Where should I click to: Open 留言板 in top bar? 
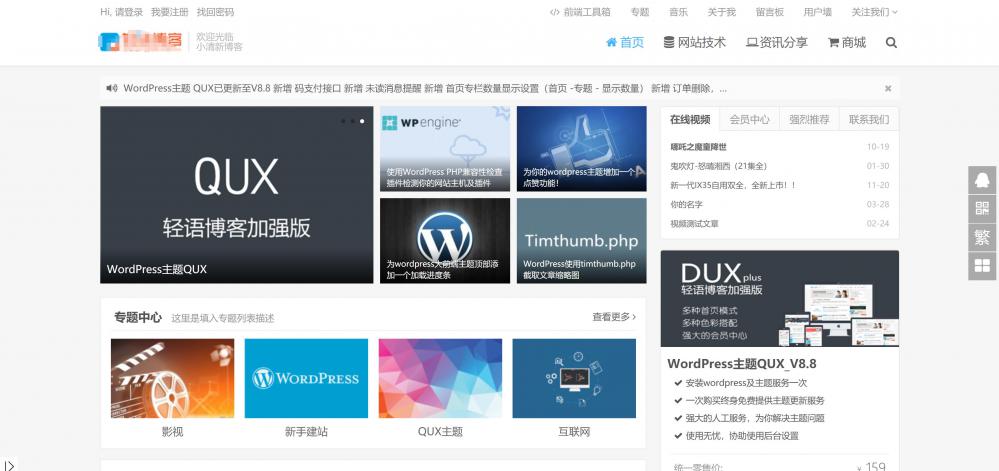[770, 12]
